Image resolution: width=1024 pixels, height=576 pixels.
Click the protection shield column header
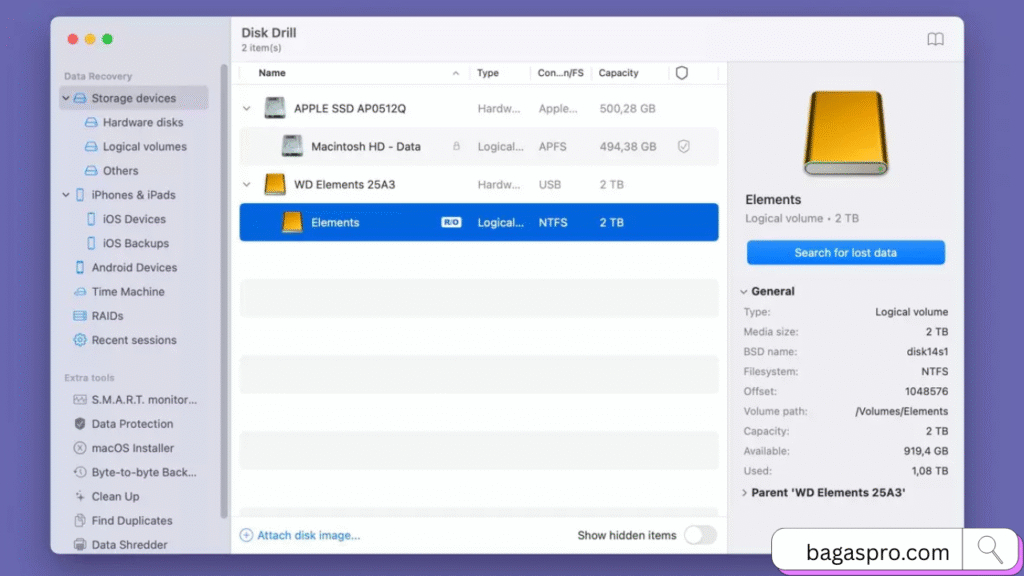click(x=682, y=73)
